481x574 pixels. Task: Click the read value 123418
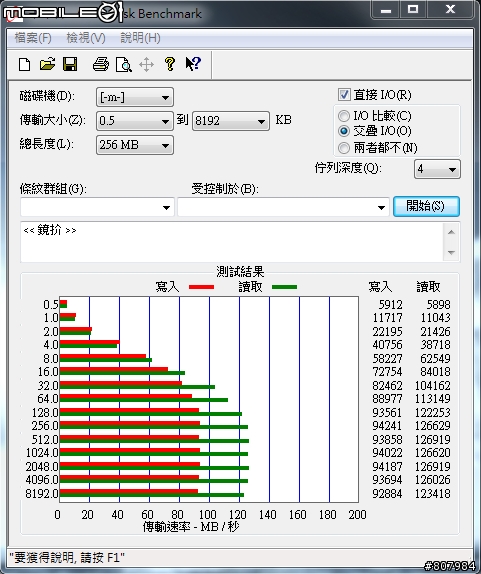pos(432,493)
